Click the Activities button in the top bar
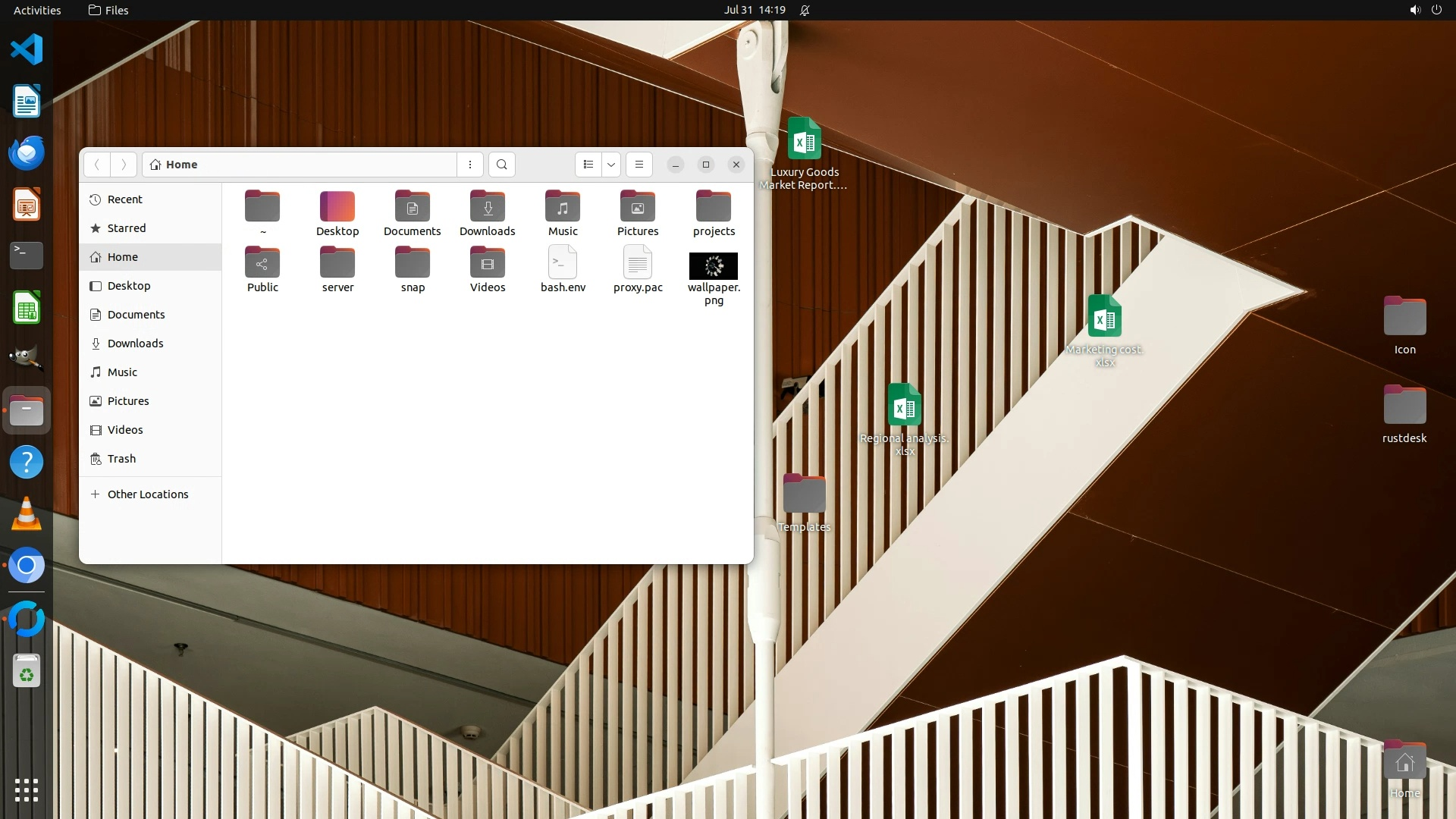The height and width of the screenshot is (819, 1456). pos(37,10)
